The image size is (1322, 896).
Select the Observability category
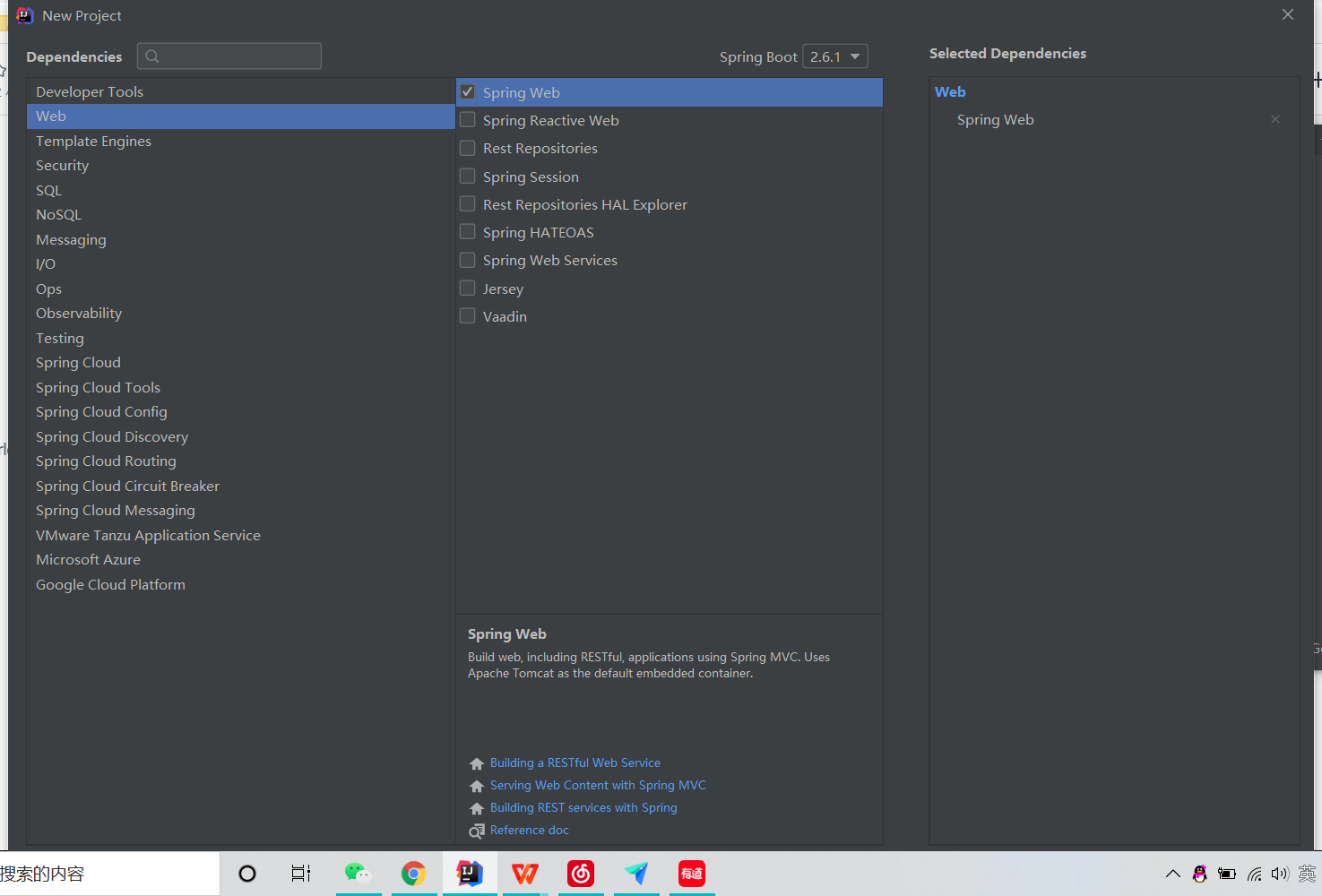click(x=241, y=314)
